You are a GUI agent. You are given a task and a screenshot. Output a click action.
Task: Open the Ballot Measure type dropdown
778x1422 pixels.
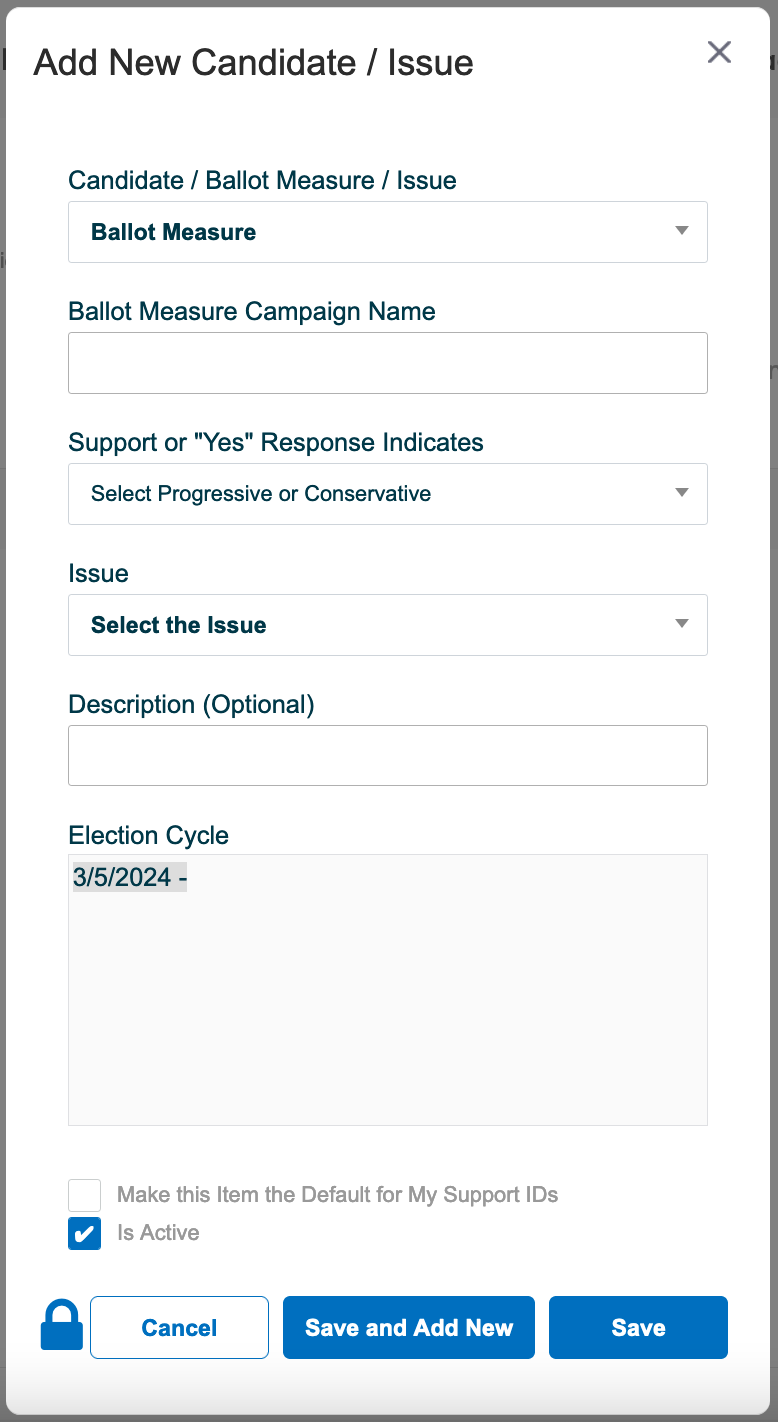click(x=388, y=232)
